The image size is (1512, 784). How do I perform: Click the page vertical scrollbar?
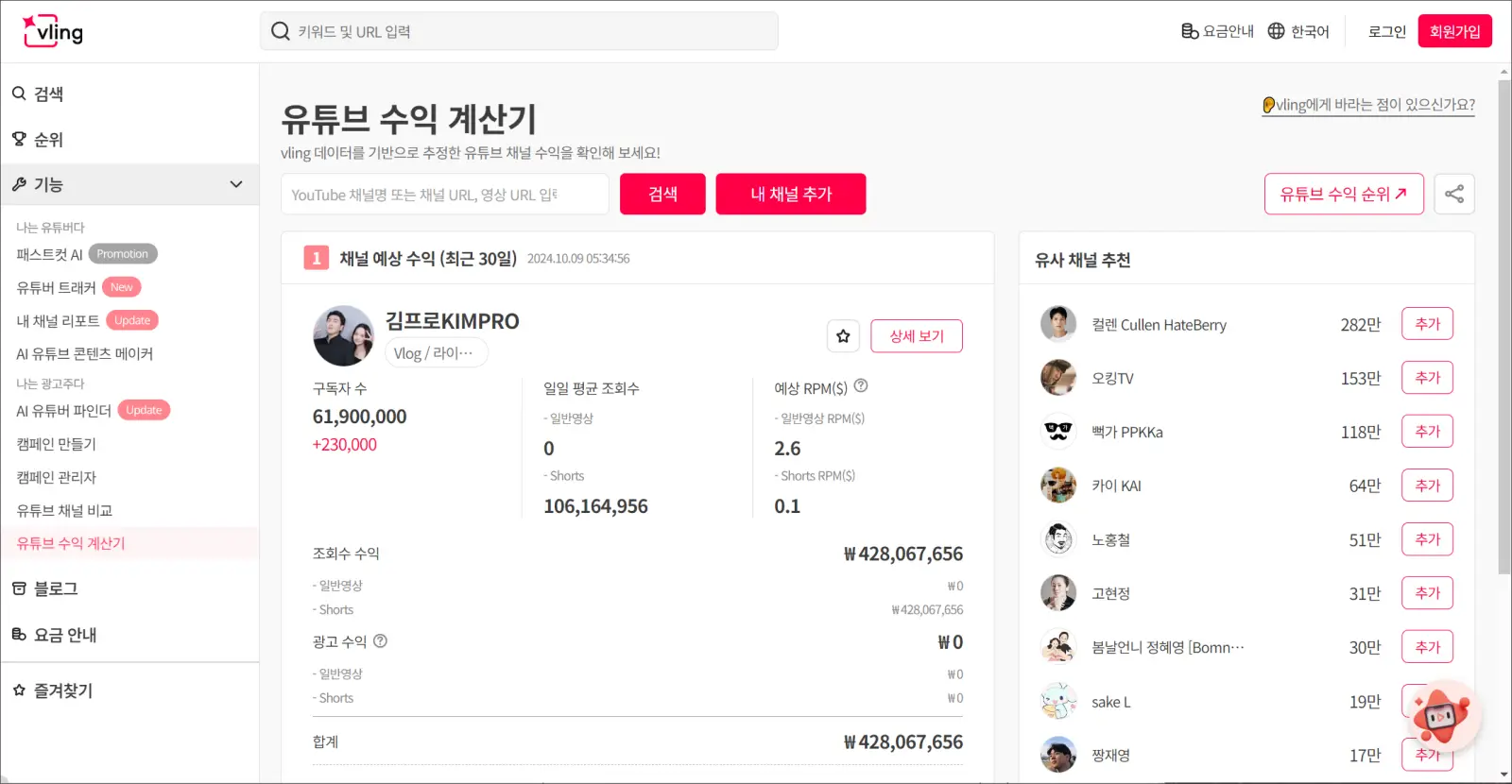[x=1504, y=327]
